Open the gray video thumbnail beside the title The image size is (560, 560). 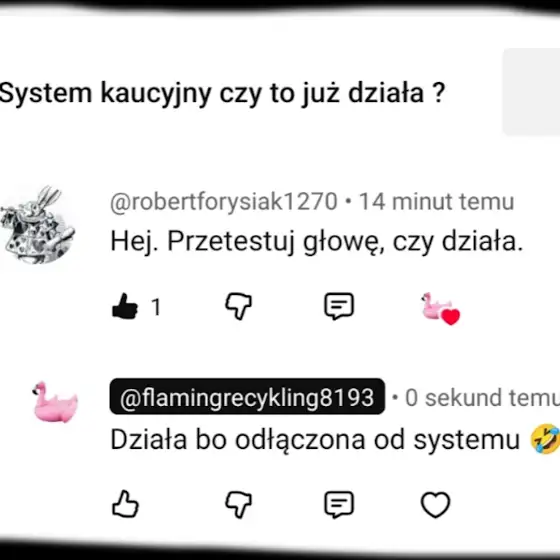(x=531, y=92)
